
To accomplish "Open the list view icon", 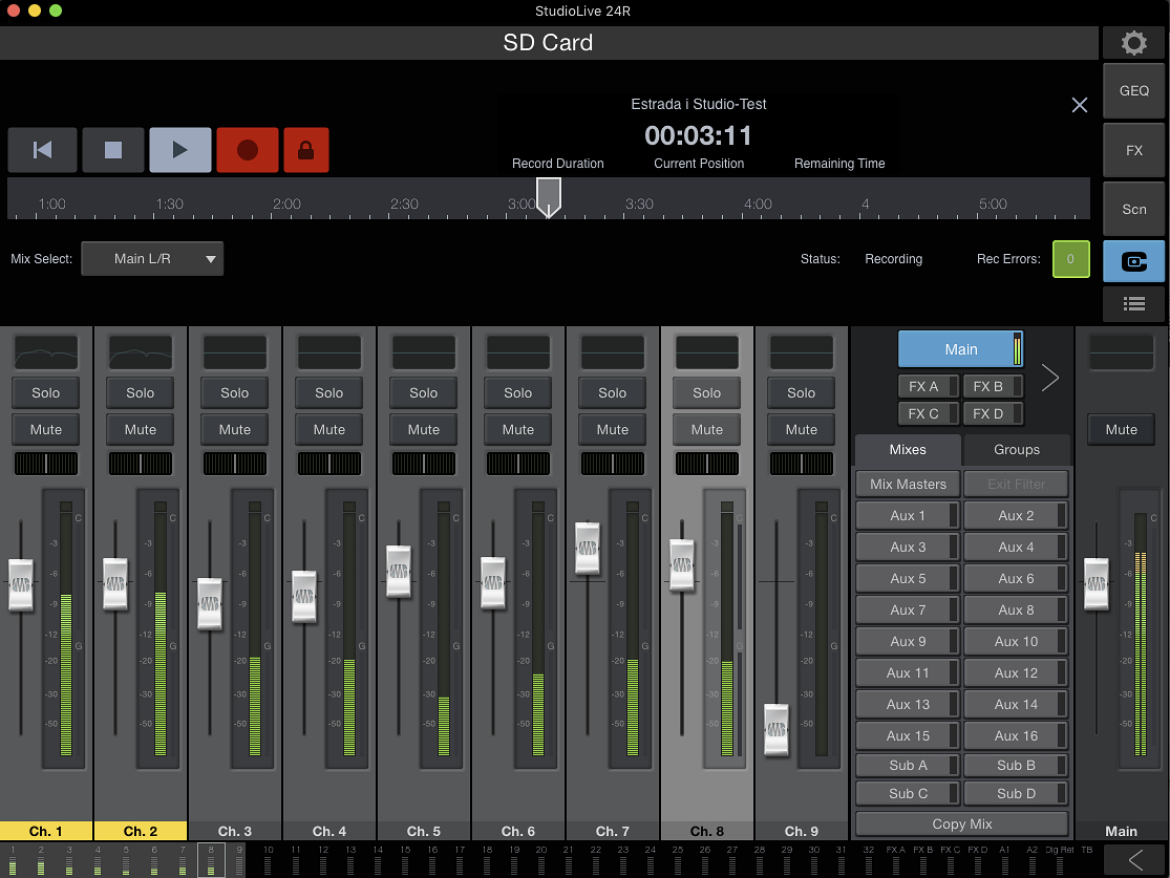I will pyautogui.click(x=1133, y=304).
